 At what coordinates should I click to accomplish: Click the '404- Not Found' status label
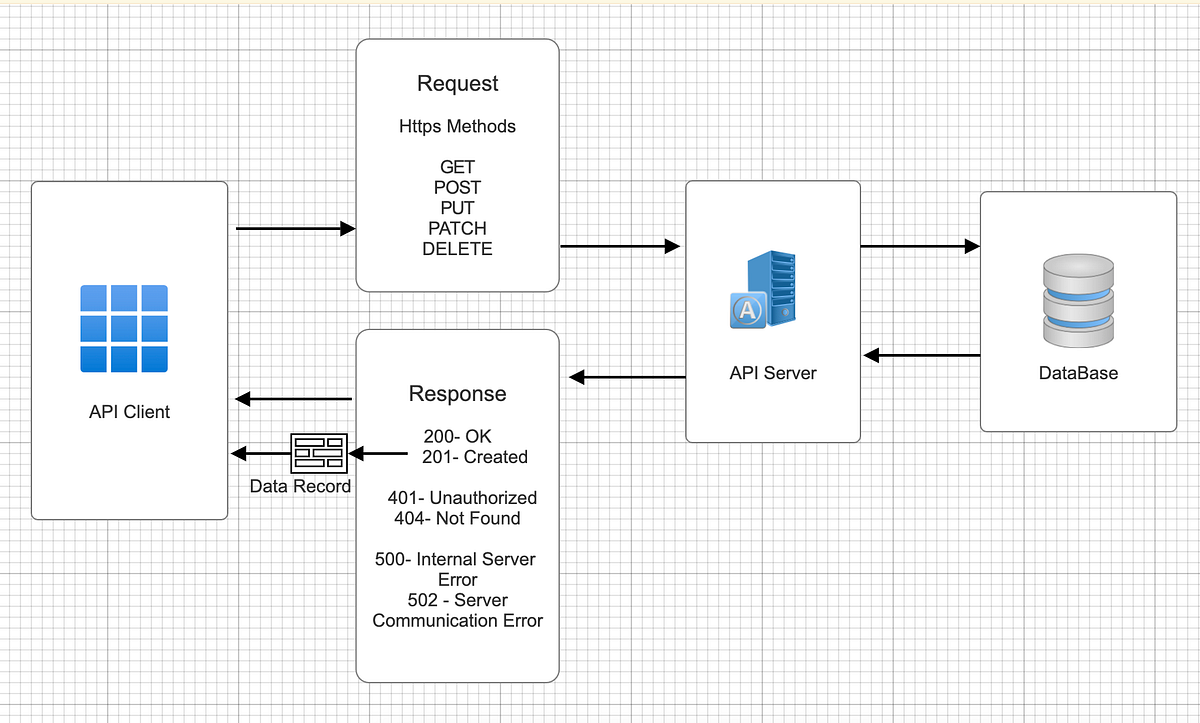coord(457,518)
